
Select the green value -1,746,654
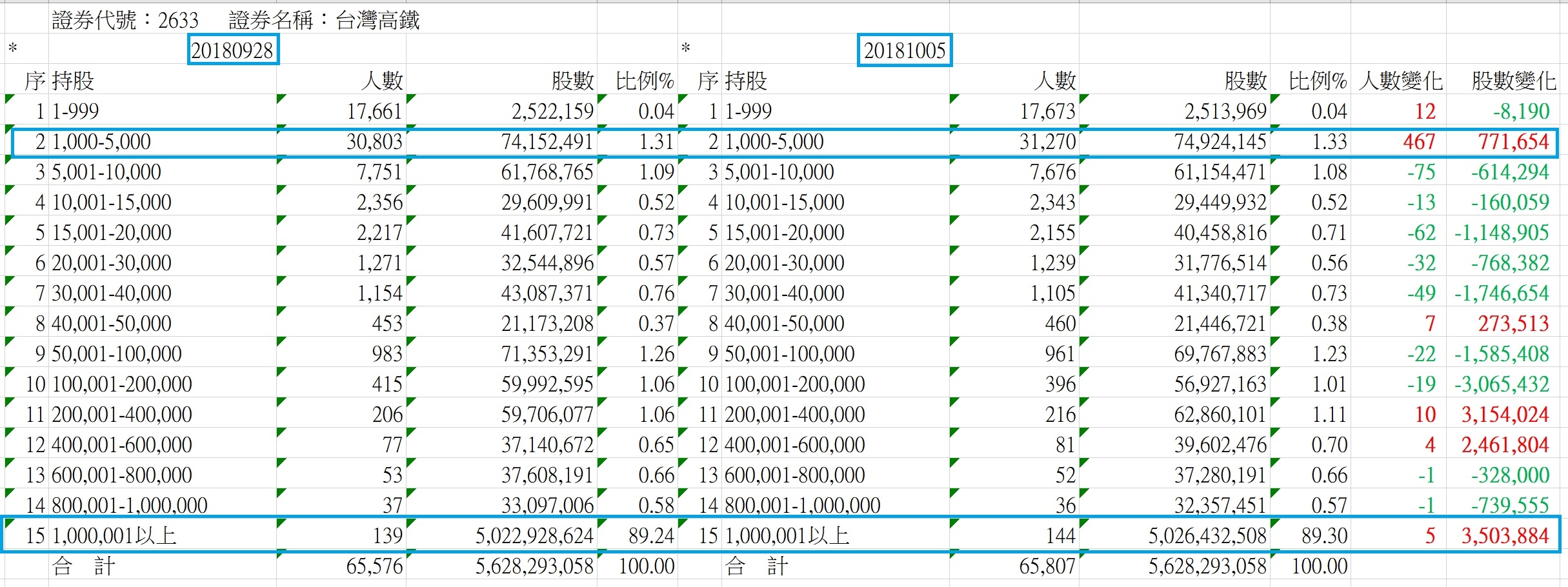(x=1502, y=293)
